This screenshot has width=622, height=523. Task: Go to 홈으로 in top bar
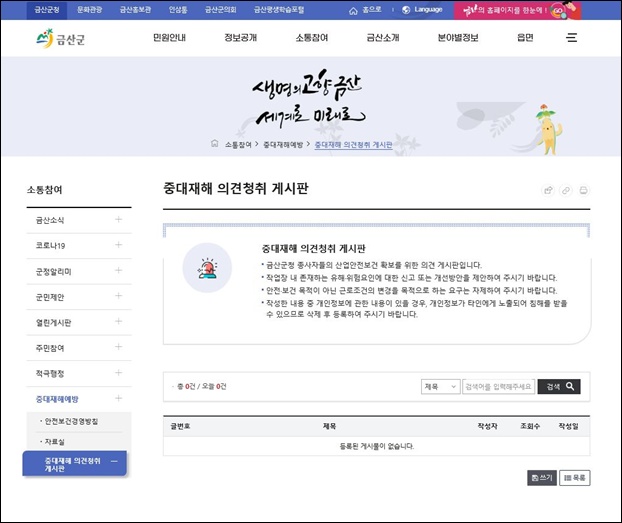coord(365,10)
